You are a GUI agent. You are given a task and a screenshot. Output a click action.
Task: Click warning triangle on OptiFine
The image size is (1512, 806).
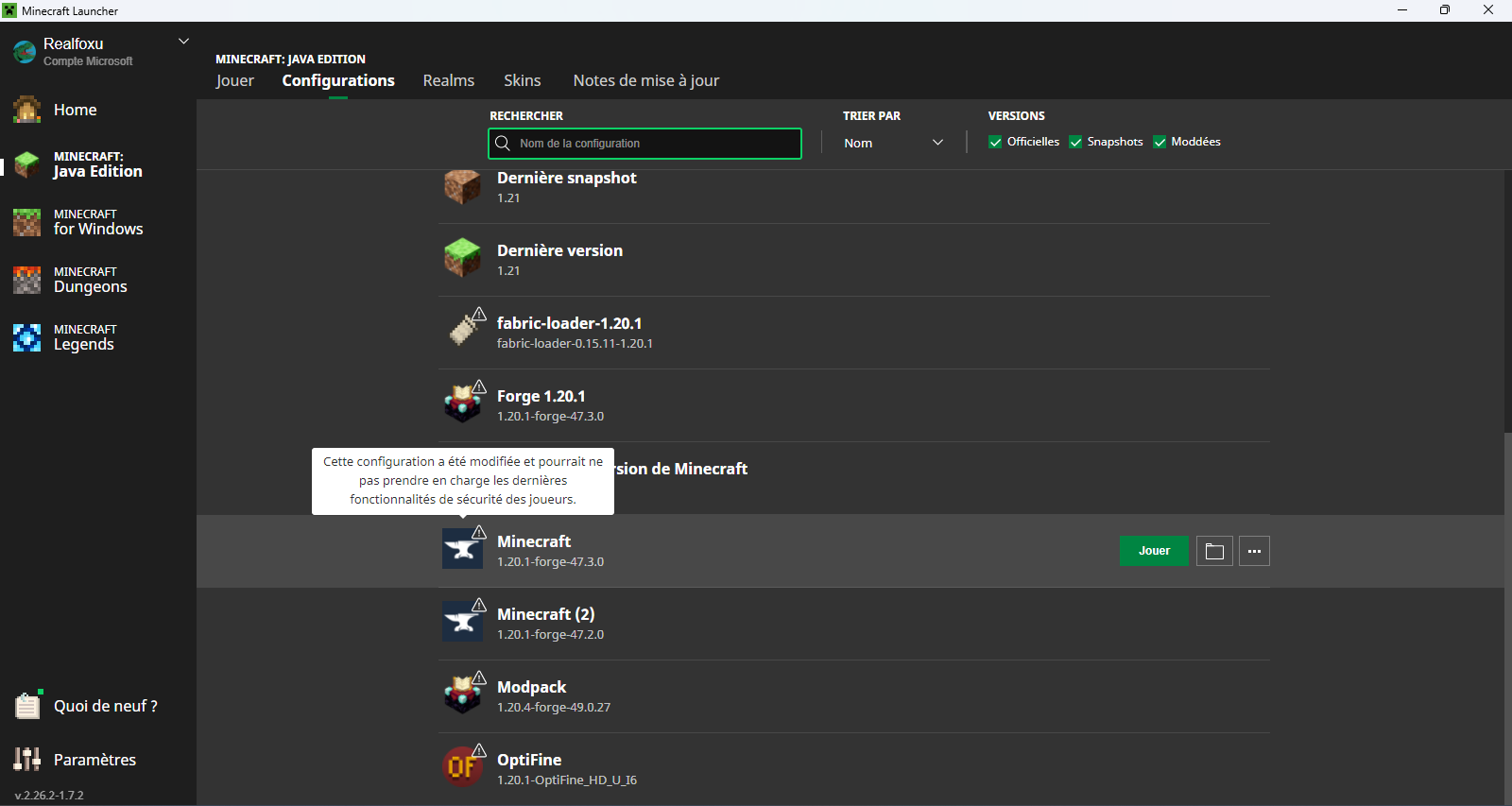pyautogui.click(x=479, y=750)
